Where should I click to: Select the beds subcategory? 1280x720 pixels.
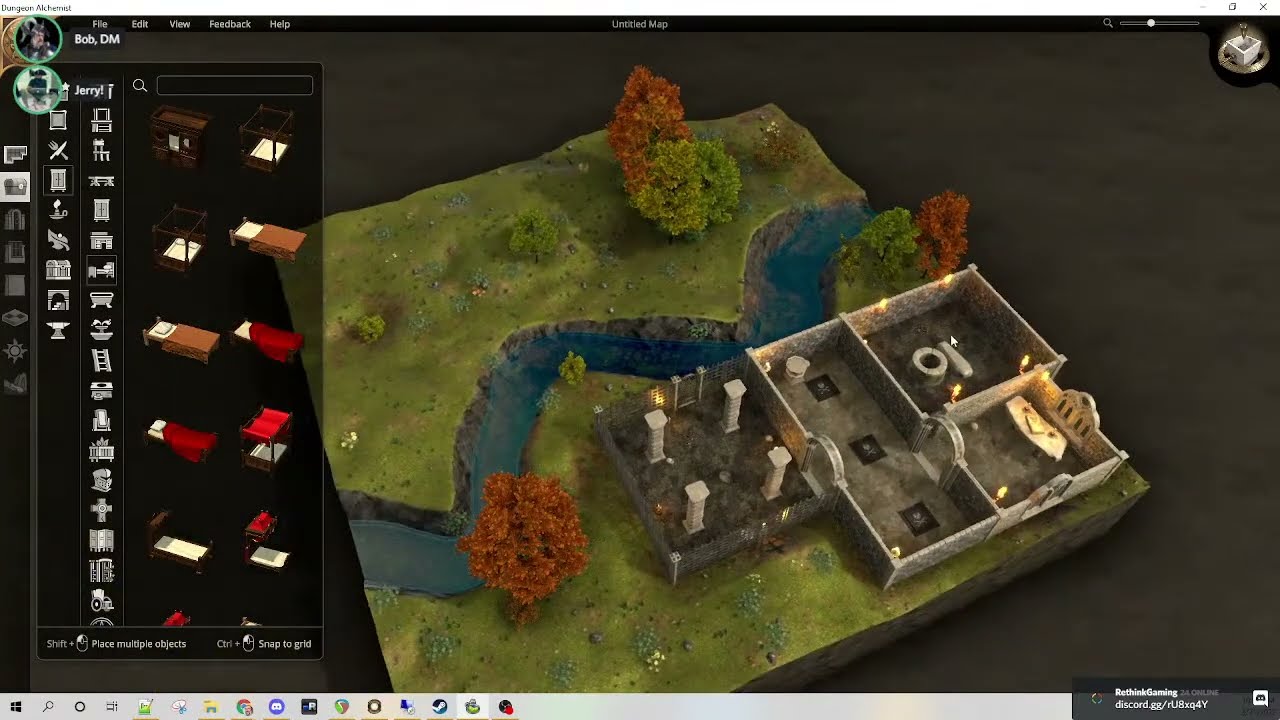click(101, 270)
